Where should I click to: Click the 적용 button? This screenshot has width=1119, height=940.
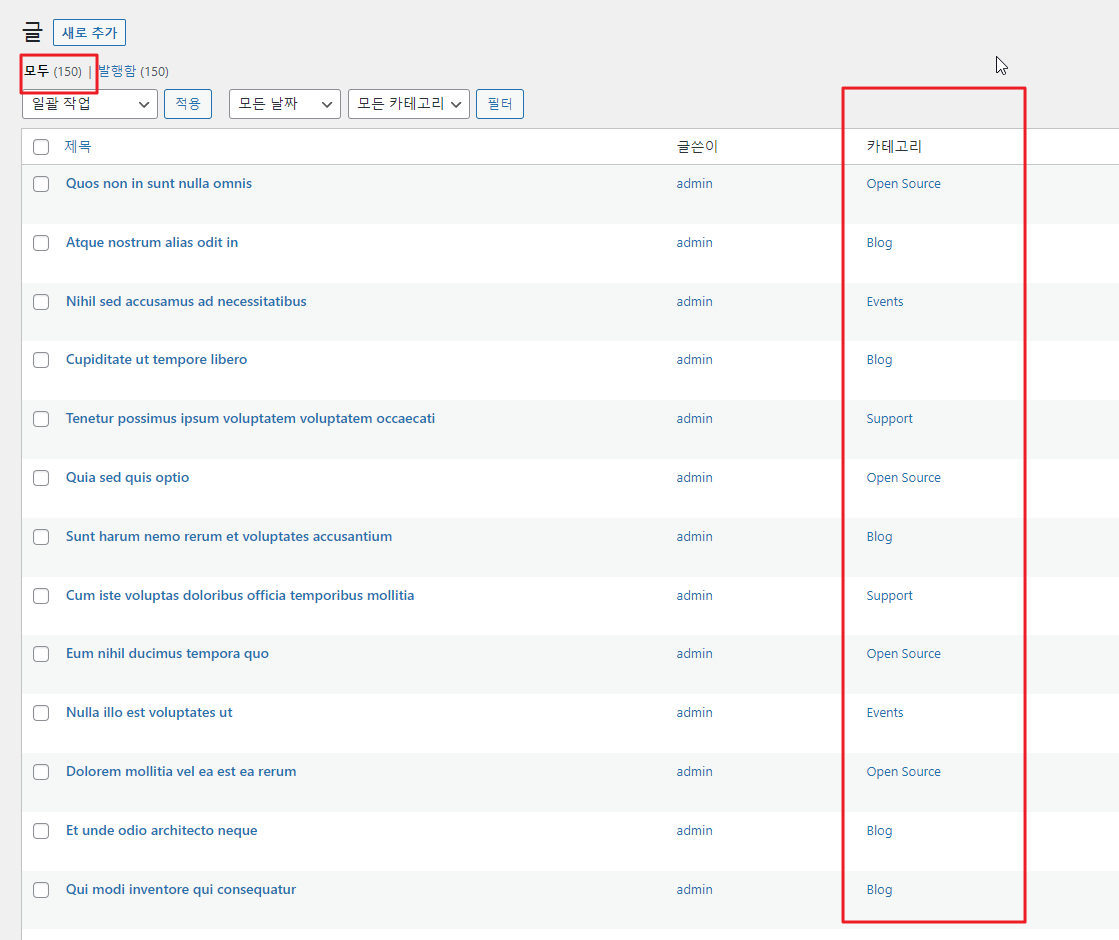(188, 104)
